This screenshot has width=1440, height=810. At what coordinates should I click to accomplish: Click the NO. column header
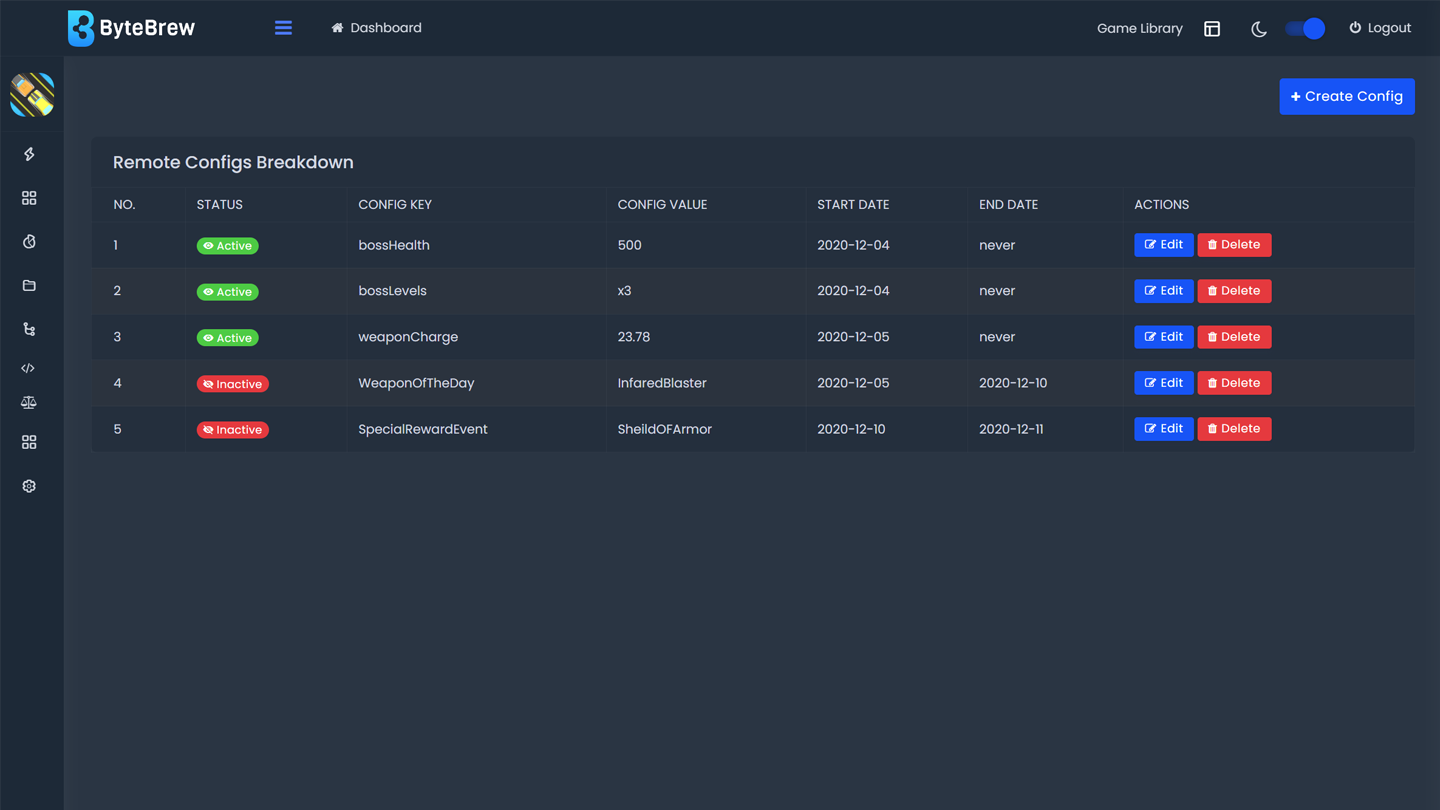(124, 204)
